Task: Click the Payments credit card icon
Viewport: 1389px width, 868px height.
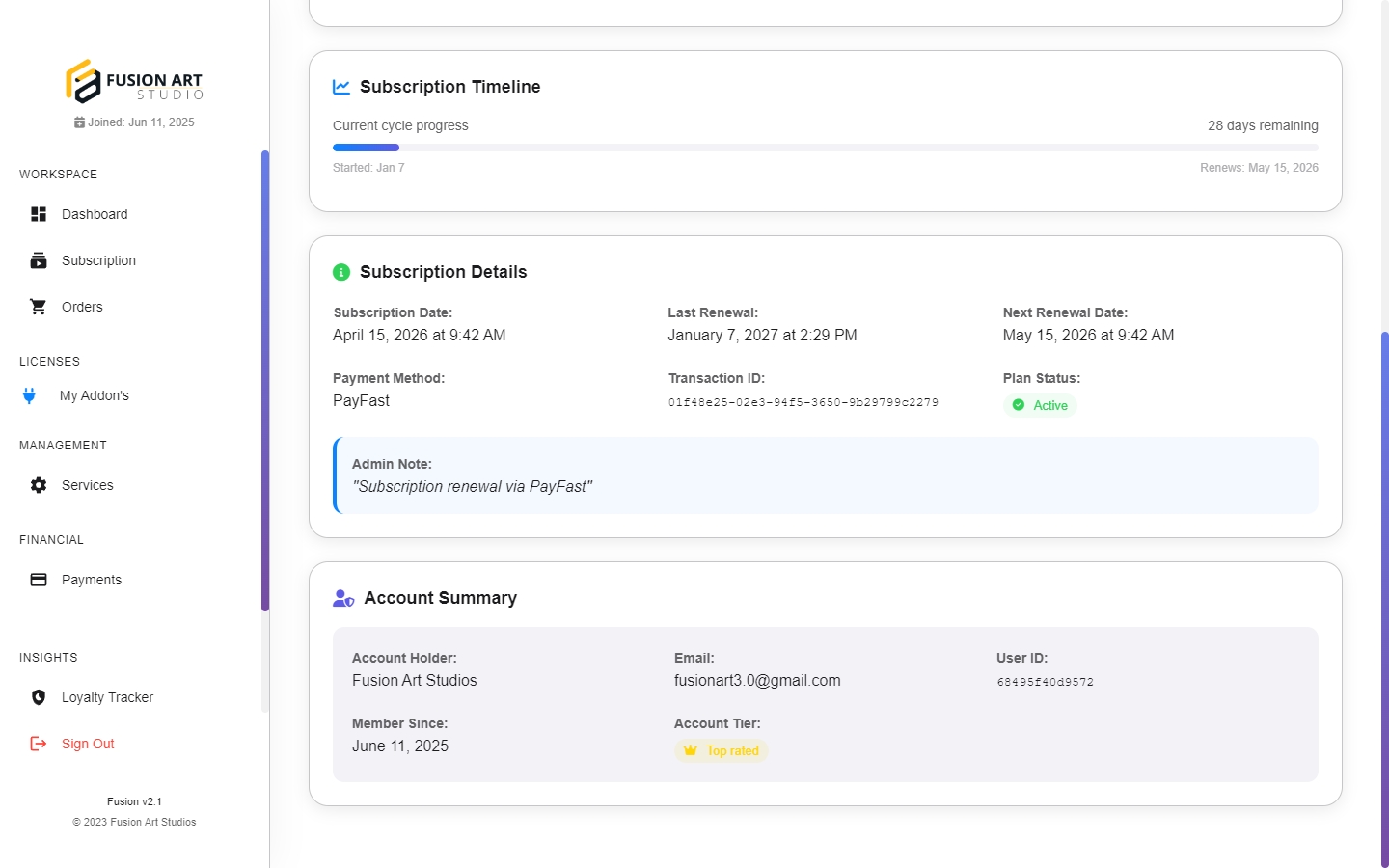Action: (39, 580)
